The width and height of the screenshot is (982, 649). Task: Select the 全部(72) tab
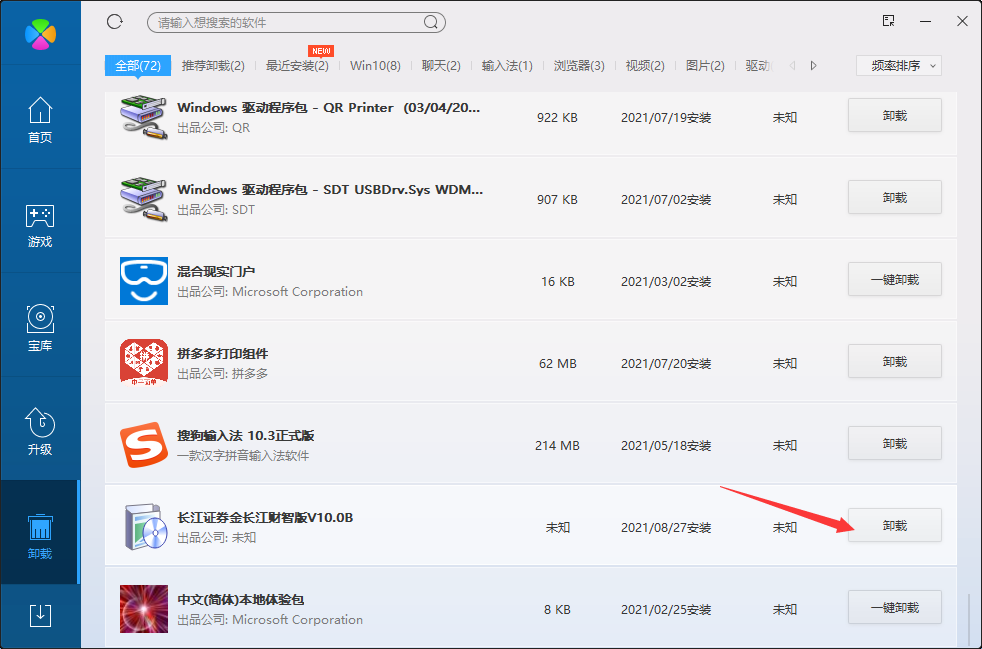[138, 66]
